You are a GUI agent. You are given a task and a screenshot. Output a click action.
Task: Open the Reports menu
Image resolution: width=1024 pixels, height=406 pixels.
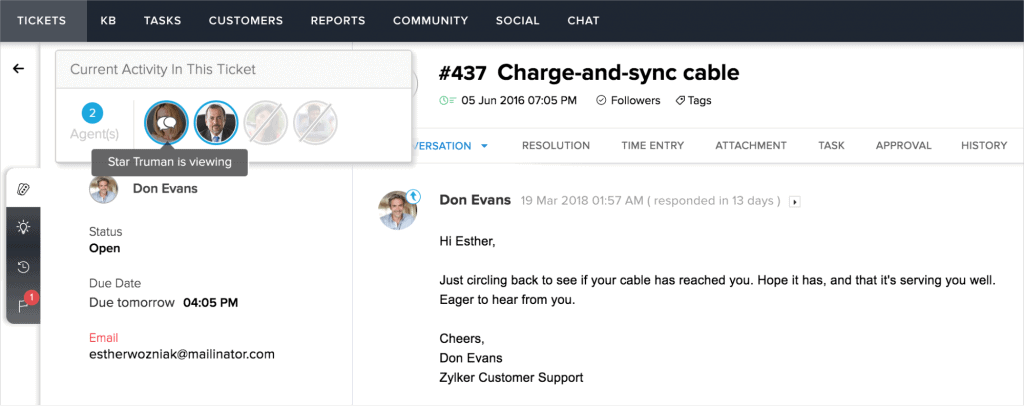click(x=338, y=20)
